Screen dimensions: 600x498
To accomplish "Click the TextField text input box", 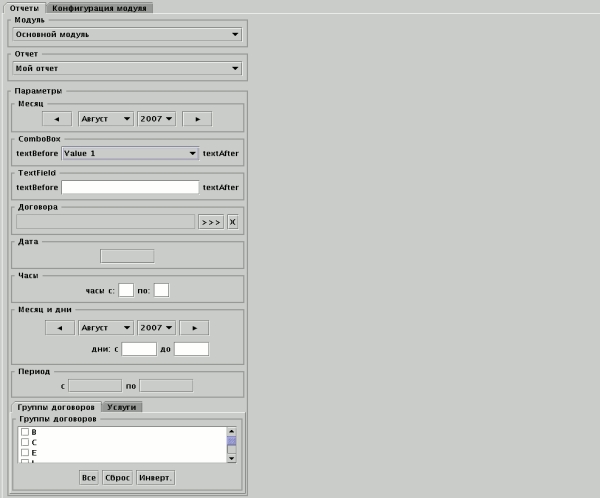I will point(130,187).
